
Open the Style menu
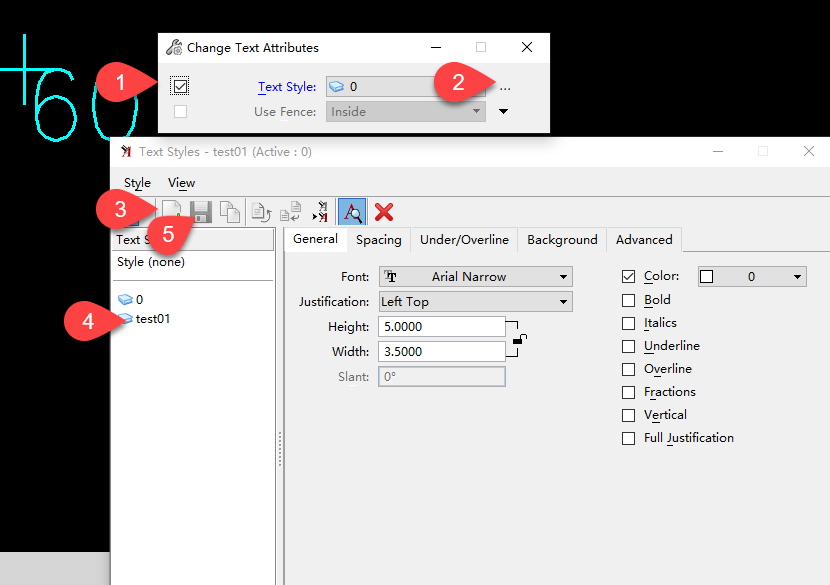pyautogui.click(x=137, y=183)
